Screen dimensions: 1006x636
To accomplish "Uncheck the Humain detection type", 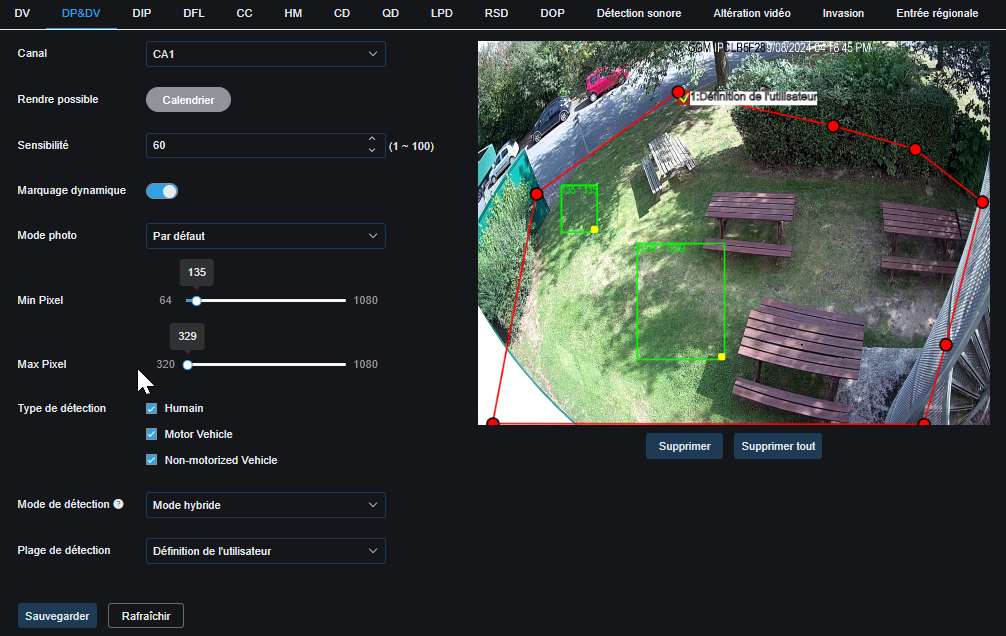I will [151, 408].
